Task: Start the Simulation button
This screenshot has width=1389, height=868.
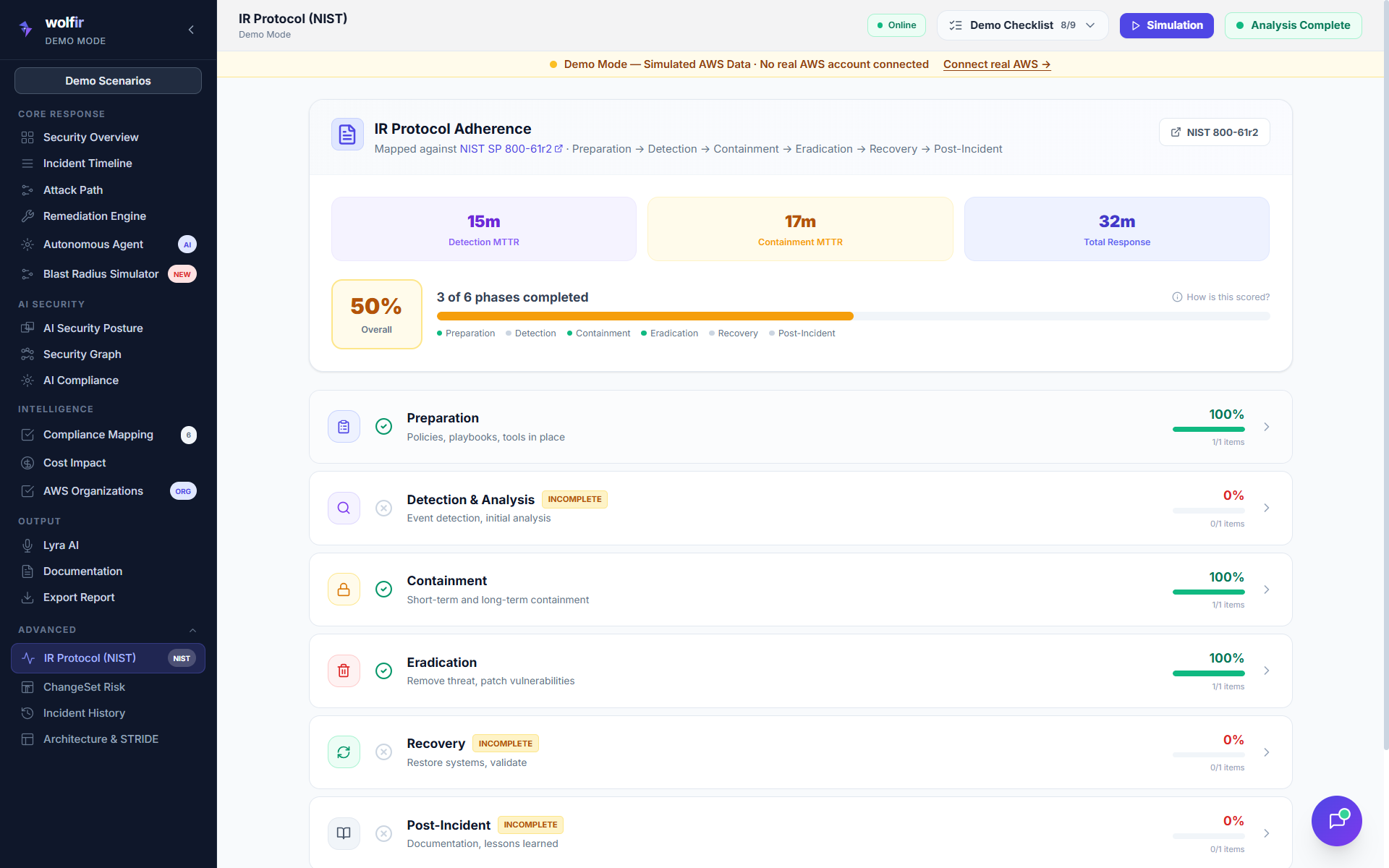Action: [x=1166, y=25]
